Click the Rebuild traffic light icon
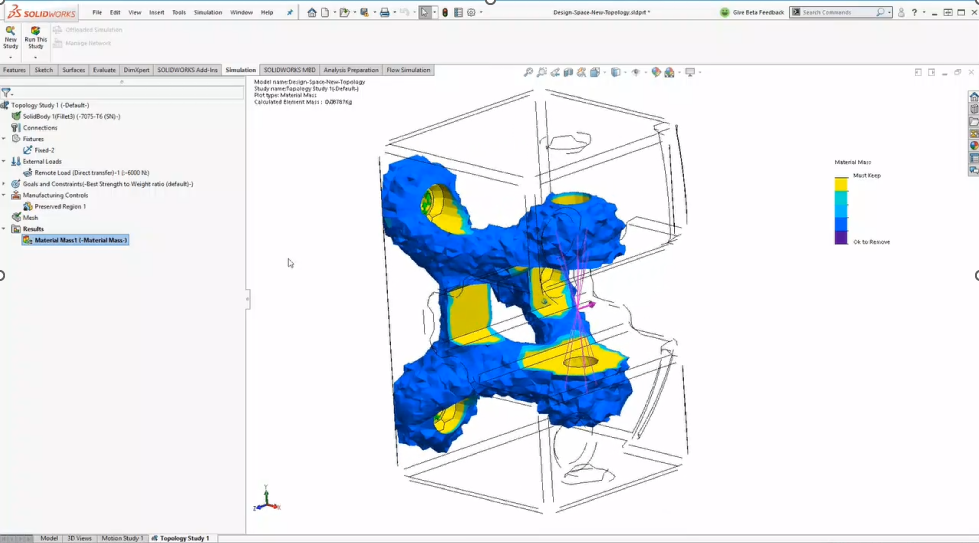Screen dimensions: 979x543 click(445, 12)
